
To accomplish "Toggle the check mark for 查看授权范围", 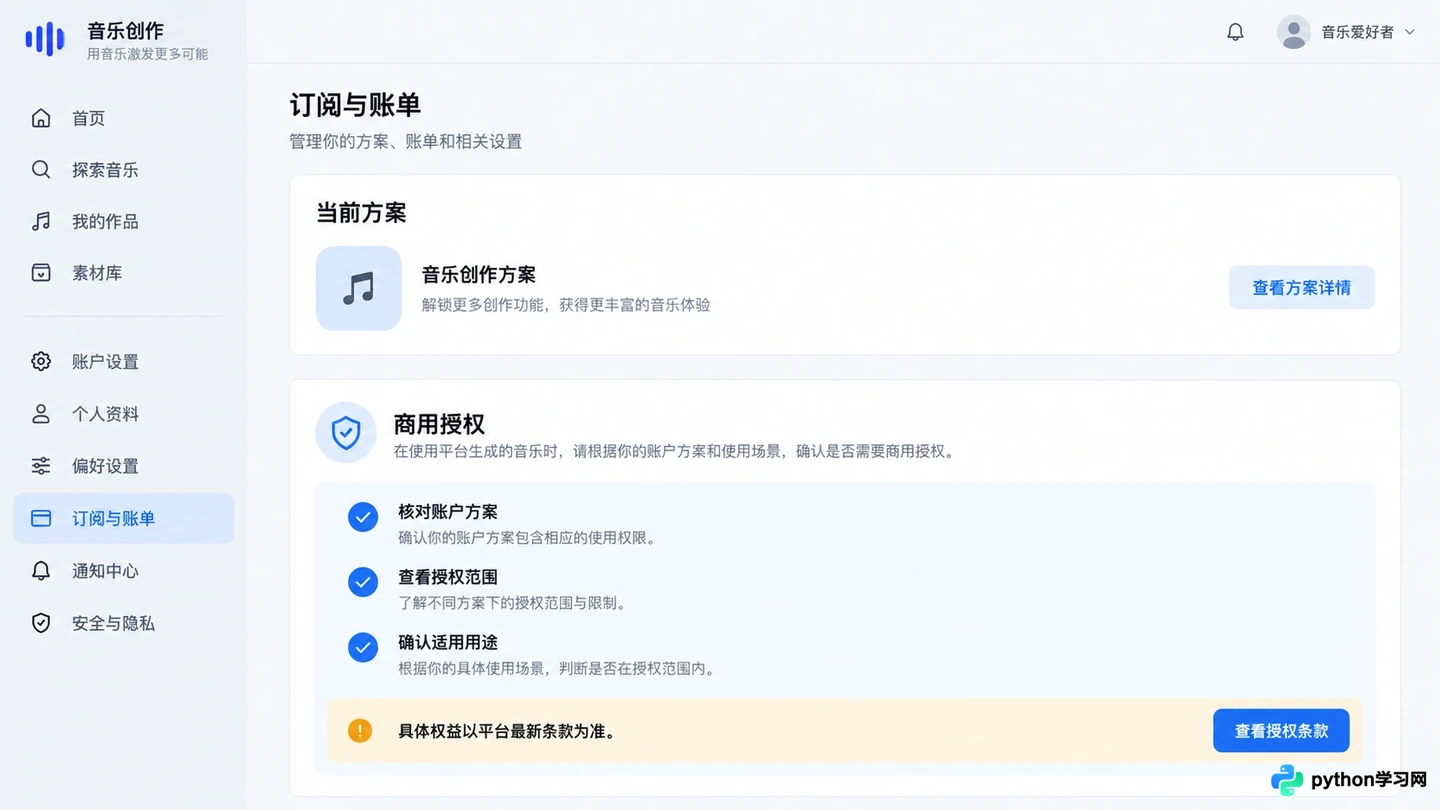I will coord(363,582).
